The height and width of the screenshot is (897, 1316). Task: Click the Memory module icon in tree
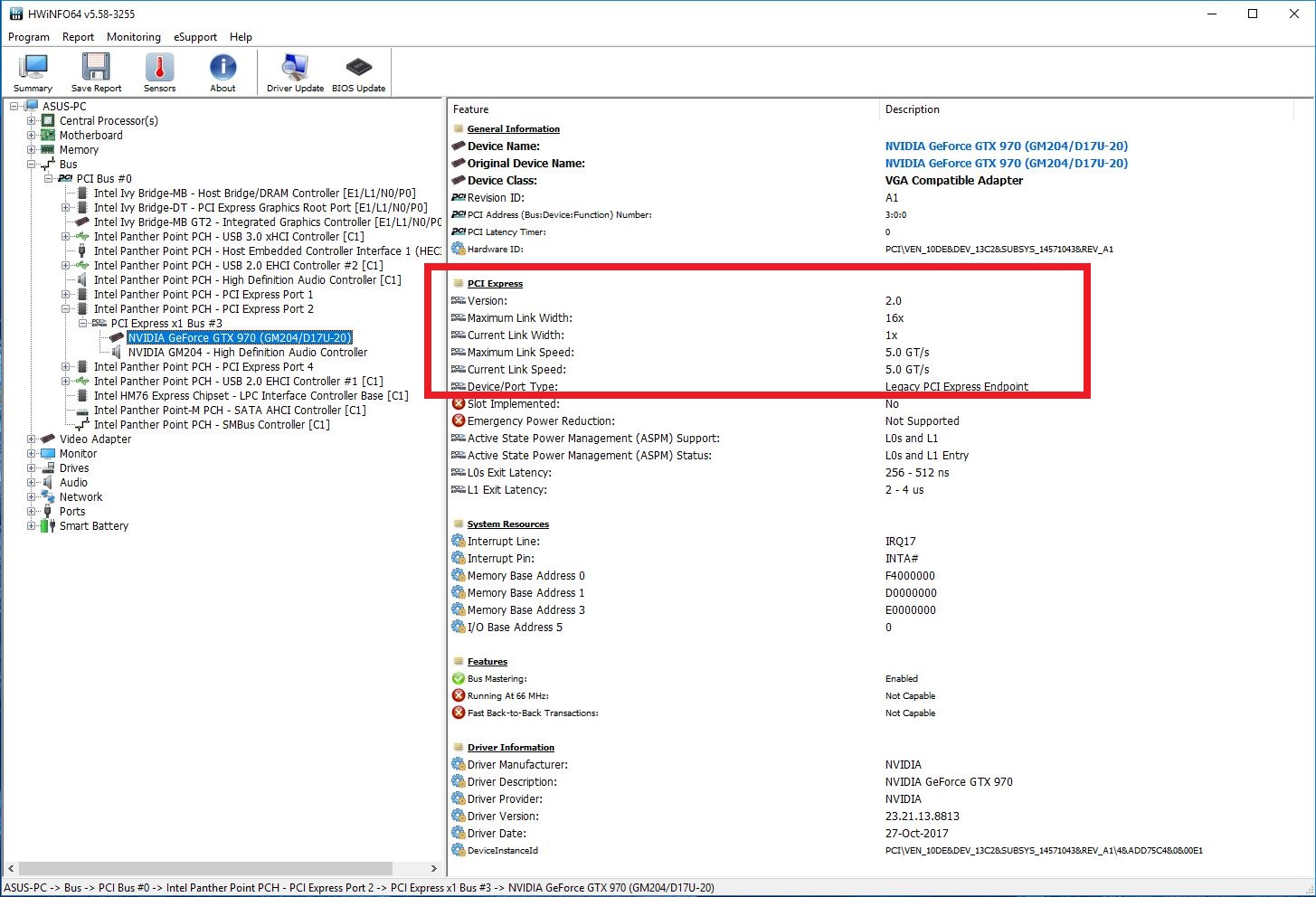48,149
